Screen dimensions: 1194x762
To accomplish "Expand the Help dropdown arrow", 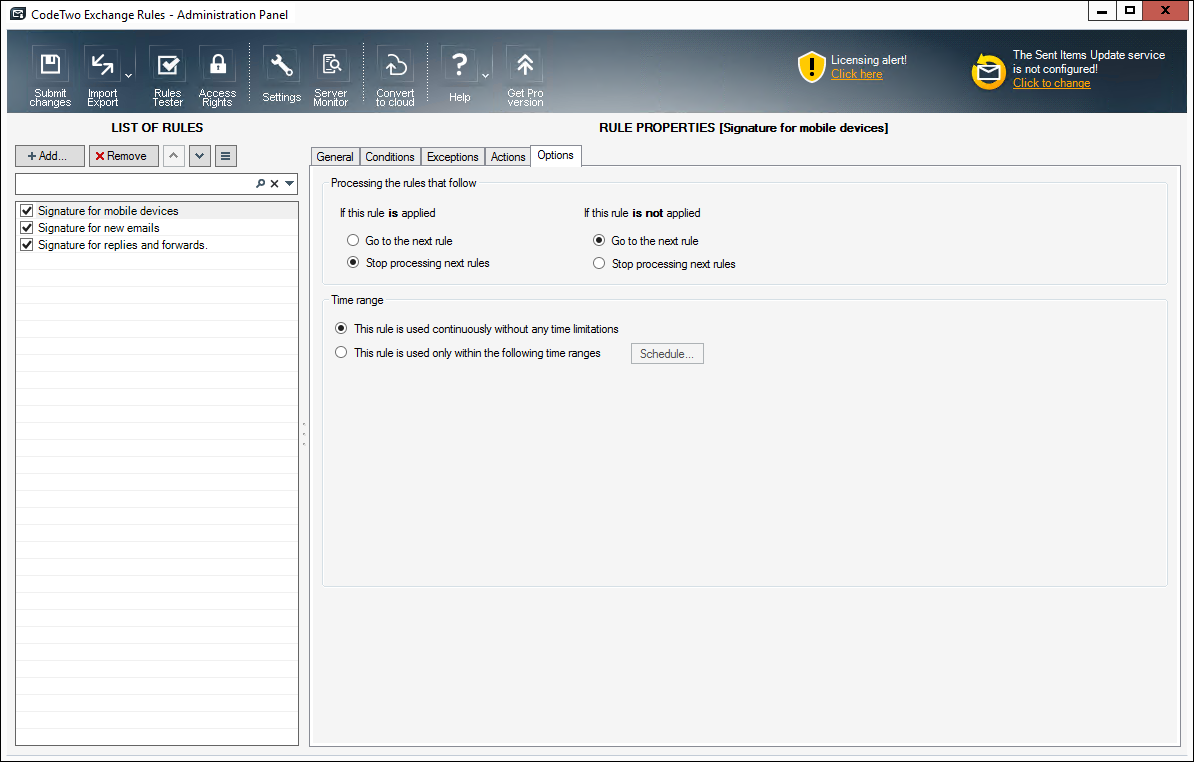I will (485, 76).
